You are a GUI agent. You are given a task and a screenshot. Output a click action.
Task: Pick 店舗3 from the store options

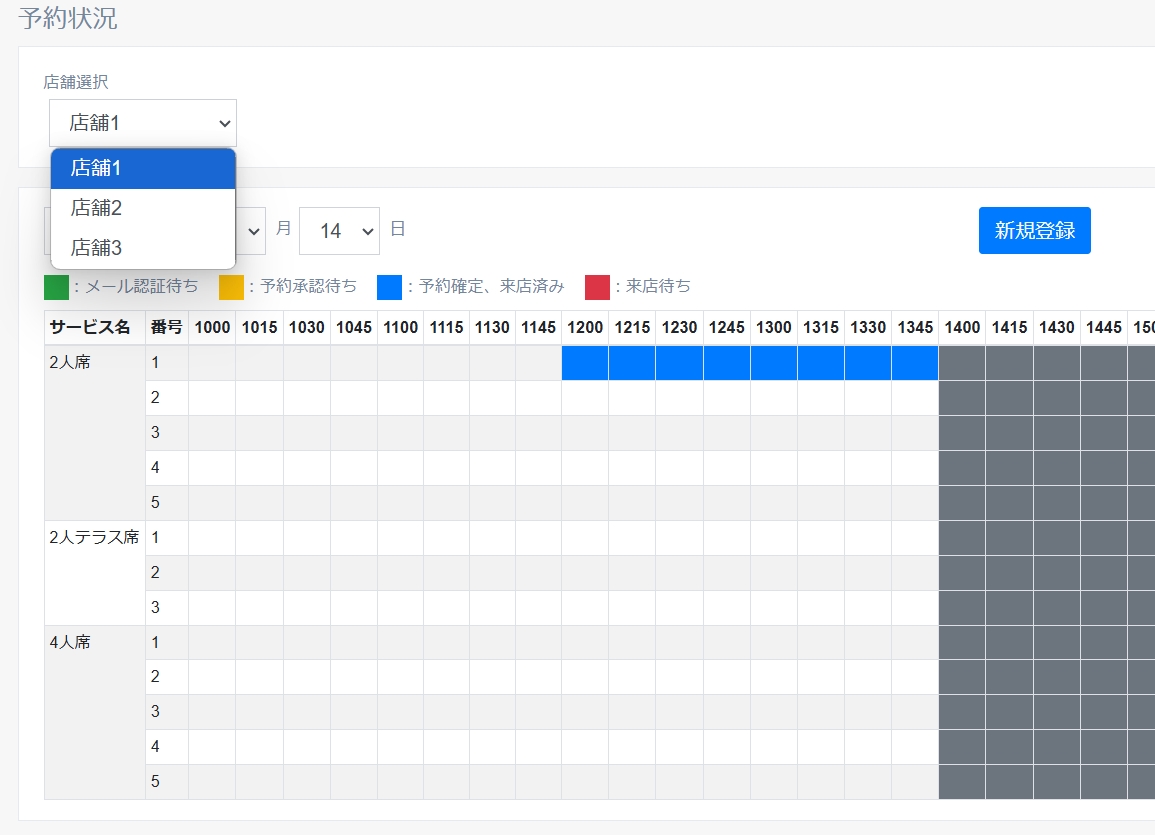coord(143,247)
